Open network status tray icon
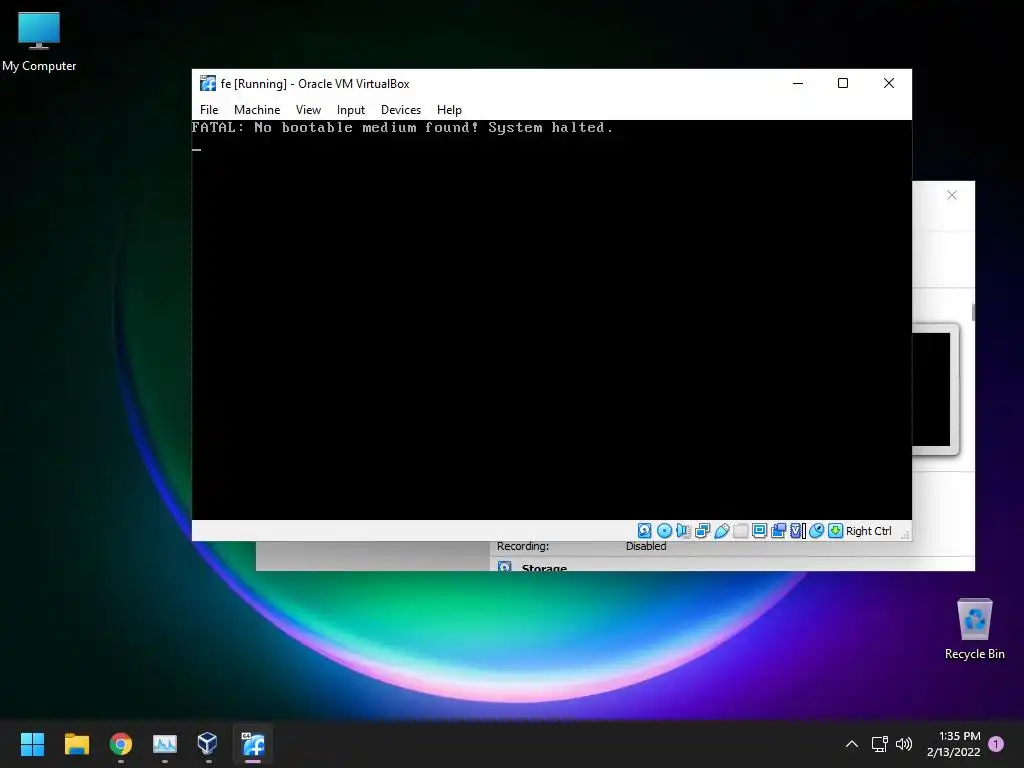Image resolution: width=1024 pixels, height=768 pixels. pyautogui.click(x=879, y=744)
